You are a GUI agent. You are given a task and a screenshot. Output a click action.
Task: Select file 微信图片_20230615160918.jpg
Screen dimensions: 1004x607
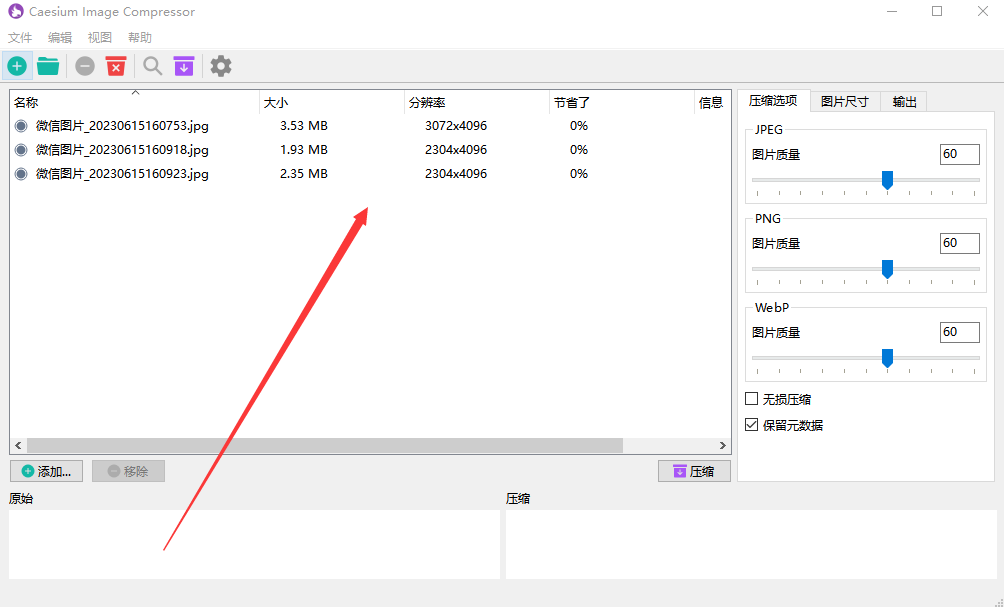pyautogui.click(x=122, y=150)
